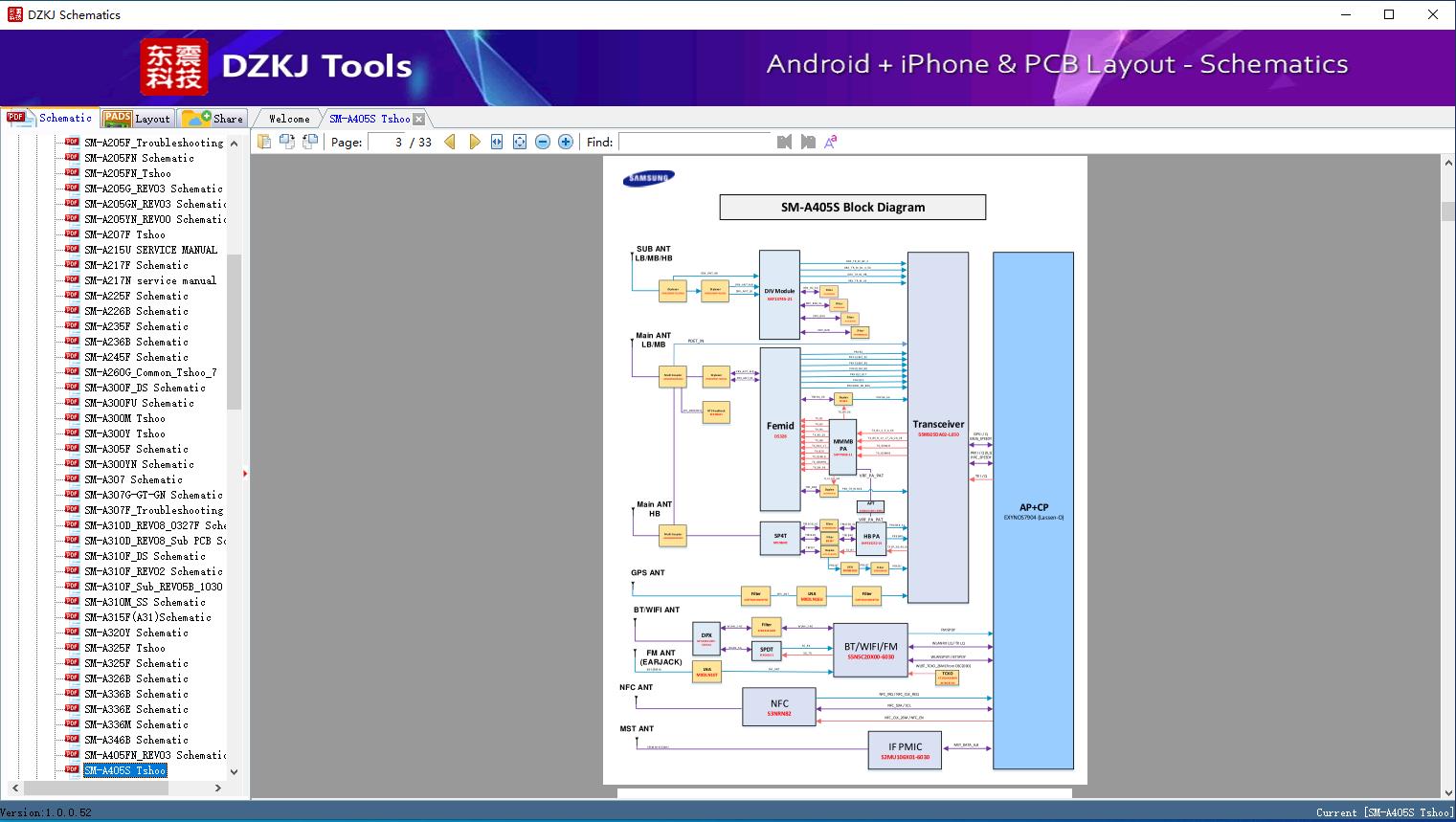
Task: Select SM-A300Y Tshoo
Action: (x=124, y=433)
